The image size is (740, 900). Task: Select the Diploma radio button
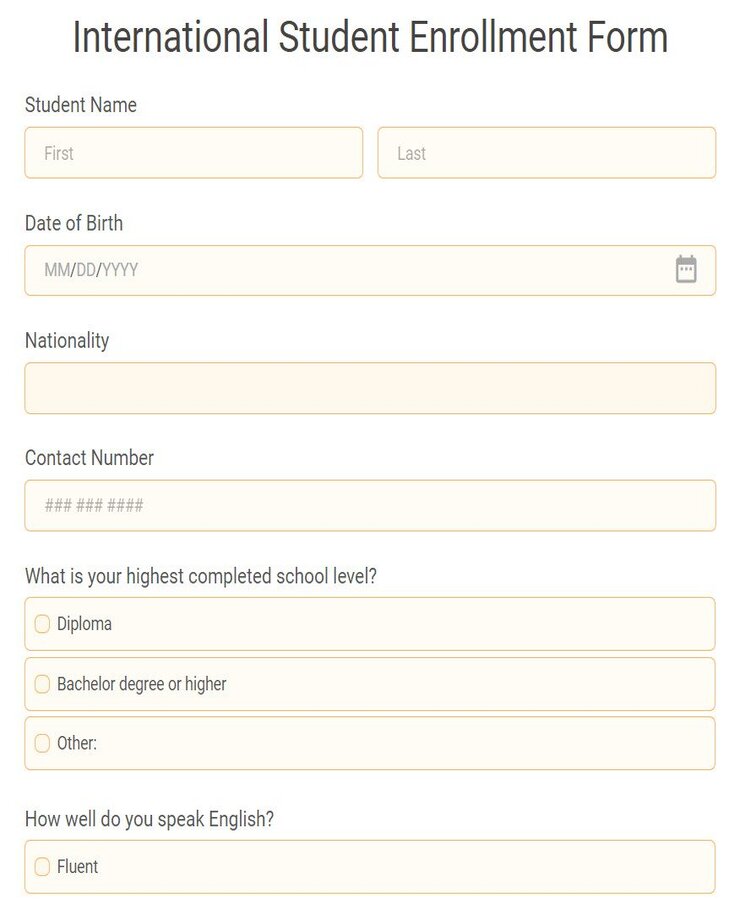[41, 623]
